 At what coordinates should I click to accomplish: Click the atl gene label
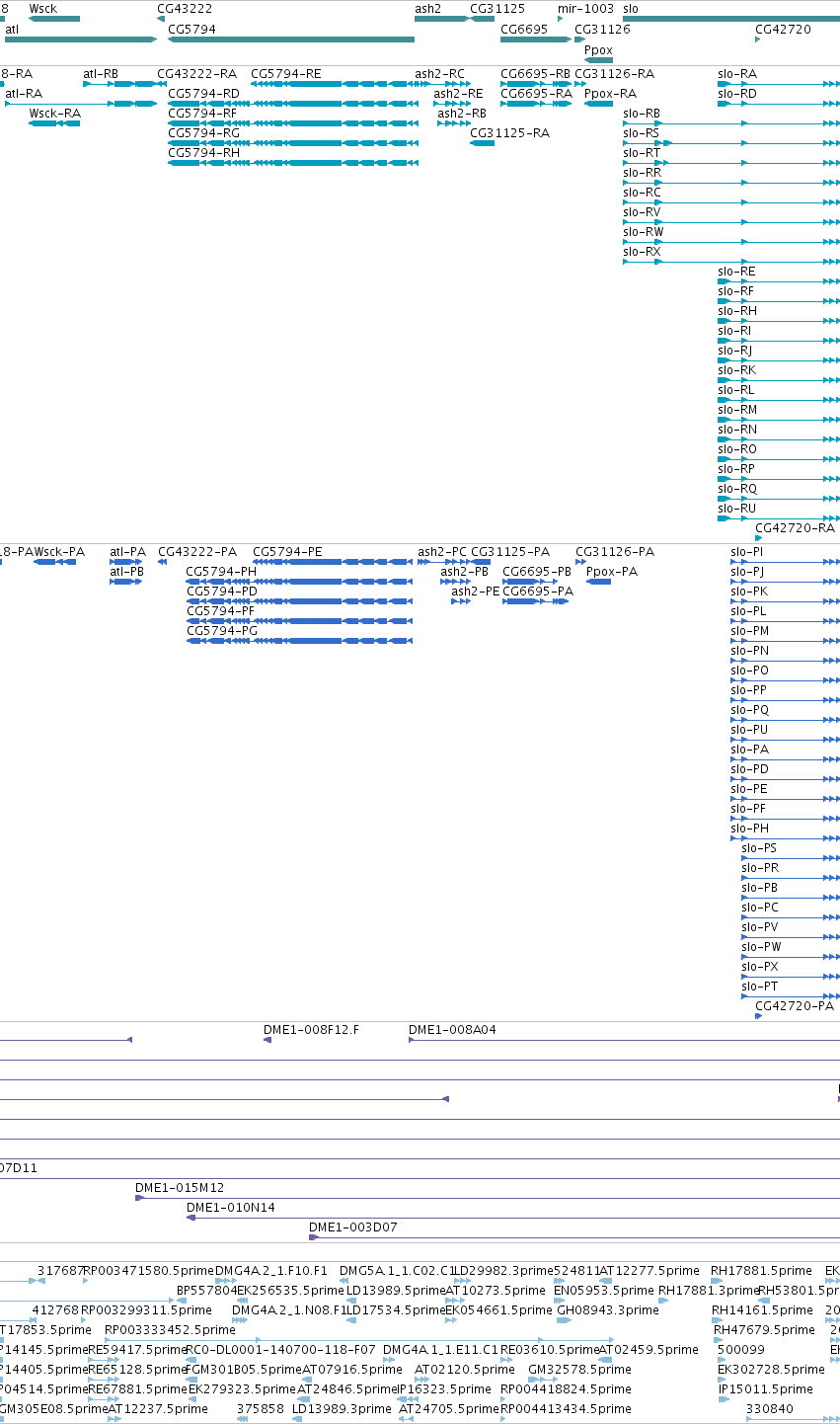point(12,30)
